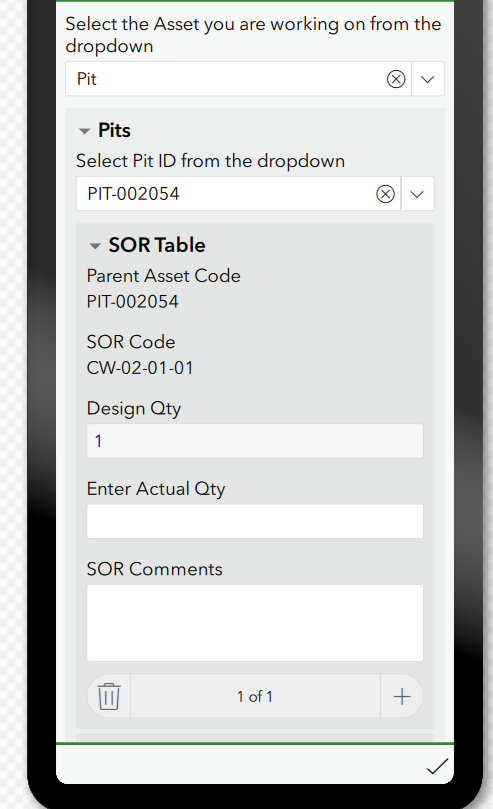This screenshot has width=493, height=809.
Task: Select the SOR Code value CW-02-01-01
Action: 140,368
